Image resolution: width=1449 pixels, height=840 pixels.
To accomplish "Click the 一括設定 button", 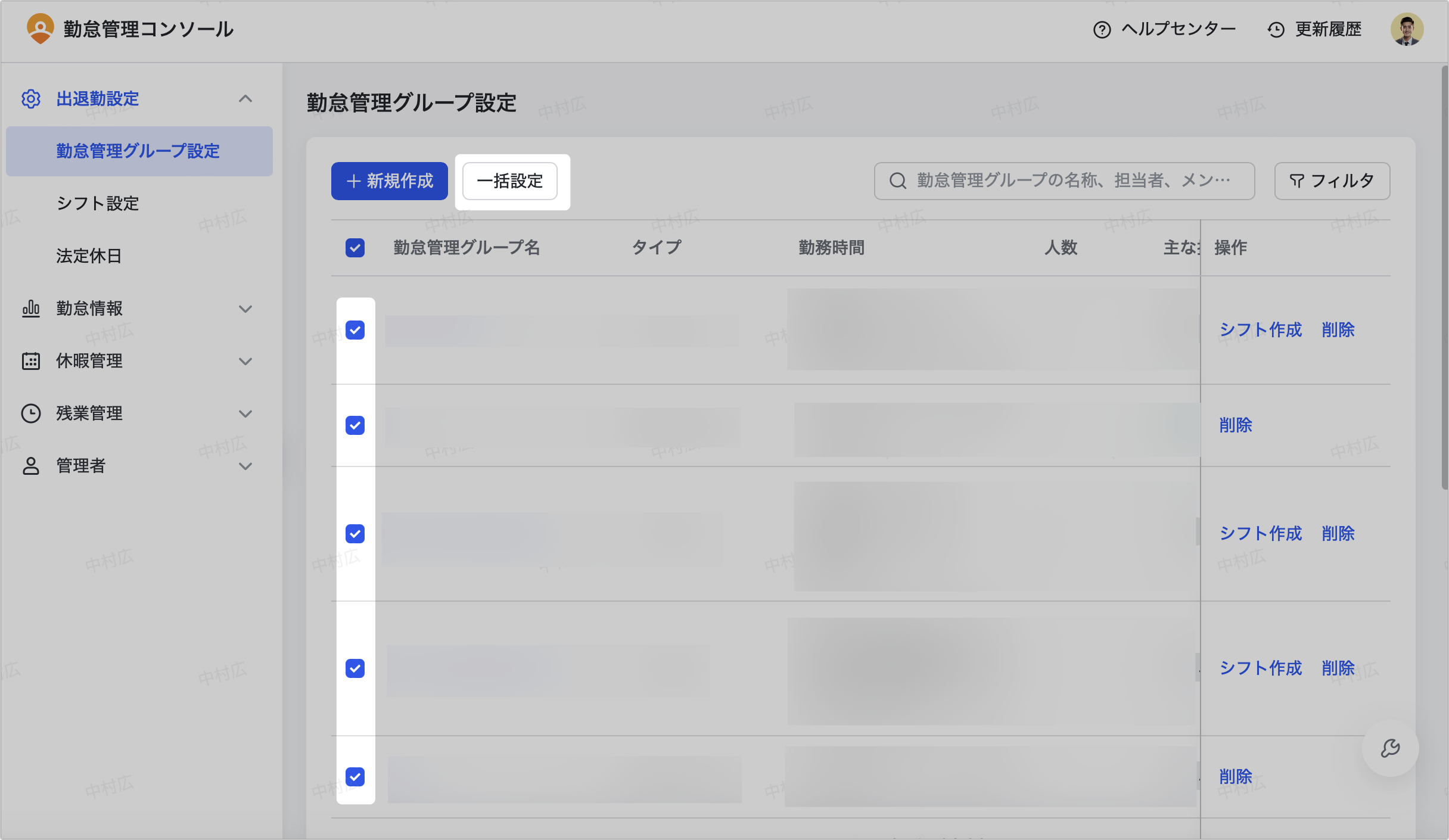I will [x=510, y=181].
